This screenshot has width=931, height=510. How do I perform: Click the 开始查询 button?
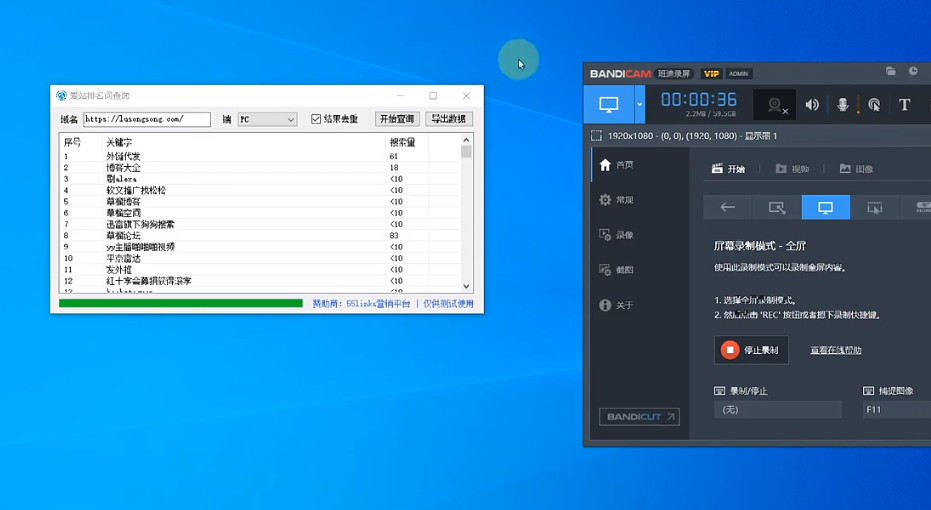[x=397, y=119]
